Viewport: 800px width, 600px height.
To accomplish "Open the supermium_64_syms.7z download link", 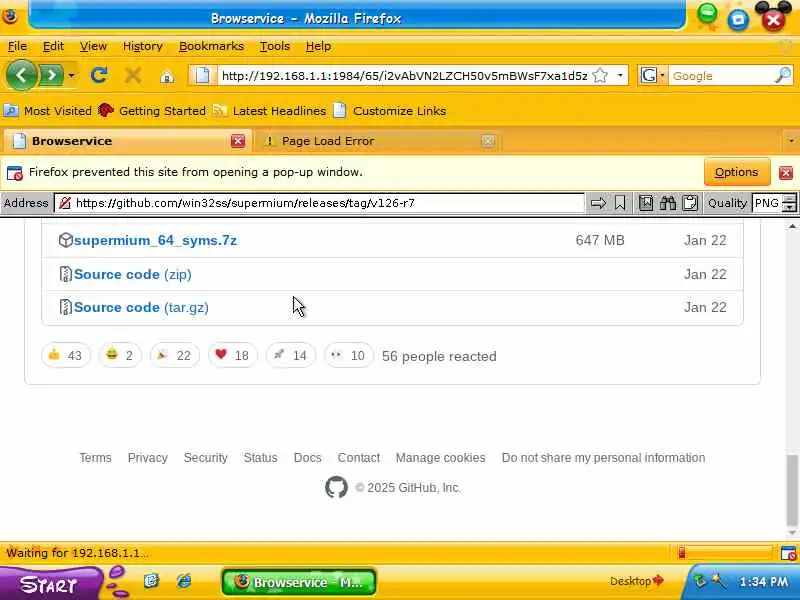I will (155, 240).
